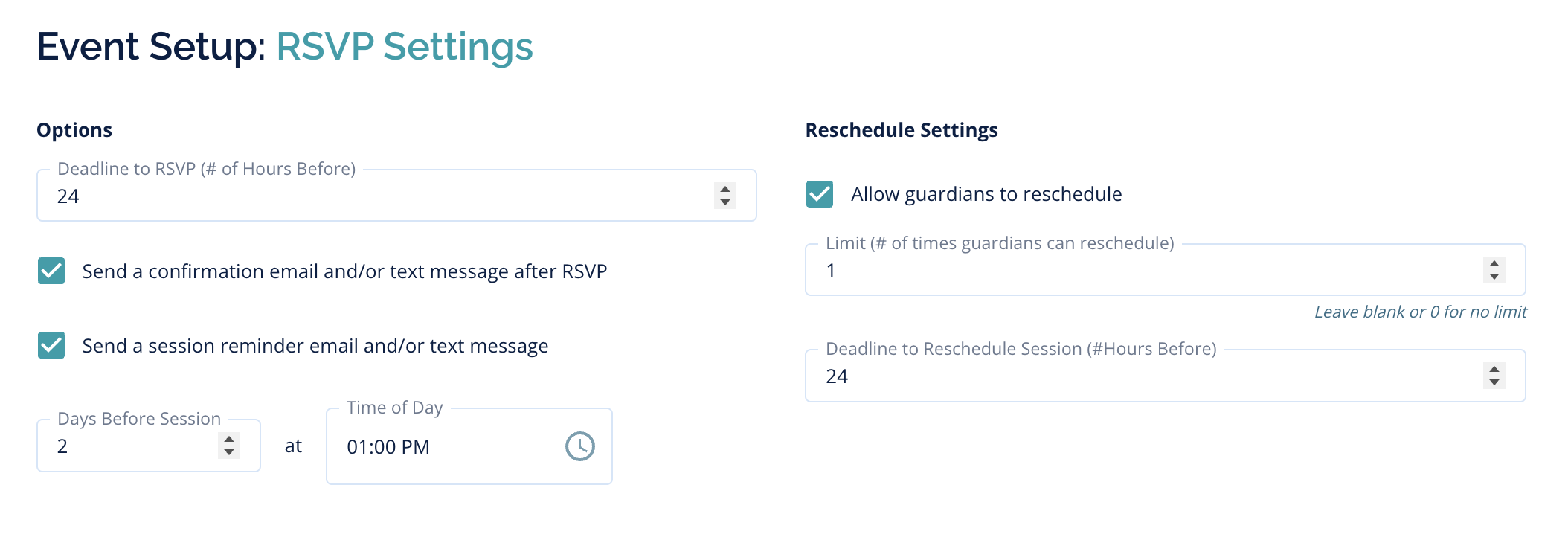Focus the Deadline to RSVP input field

point(372,196)
